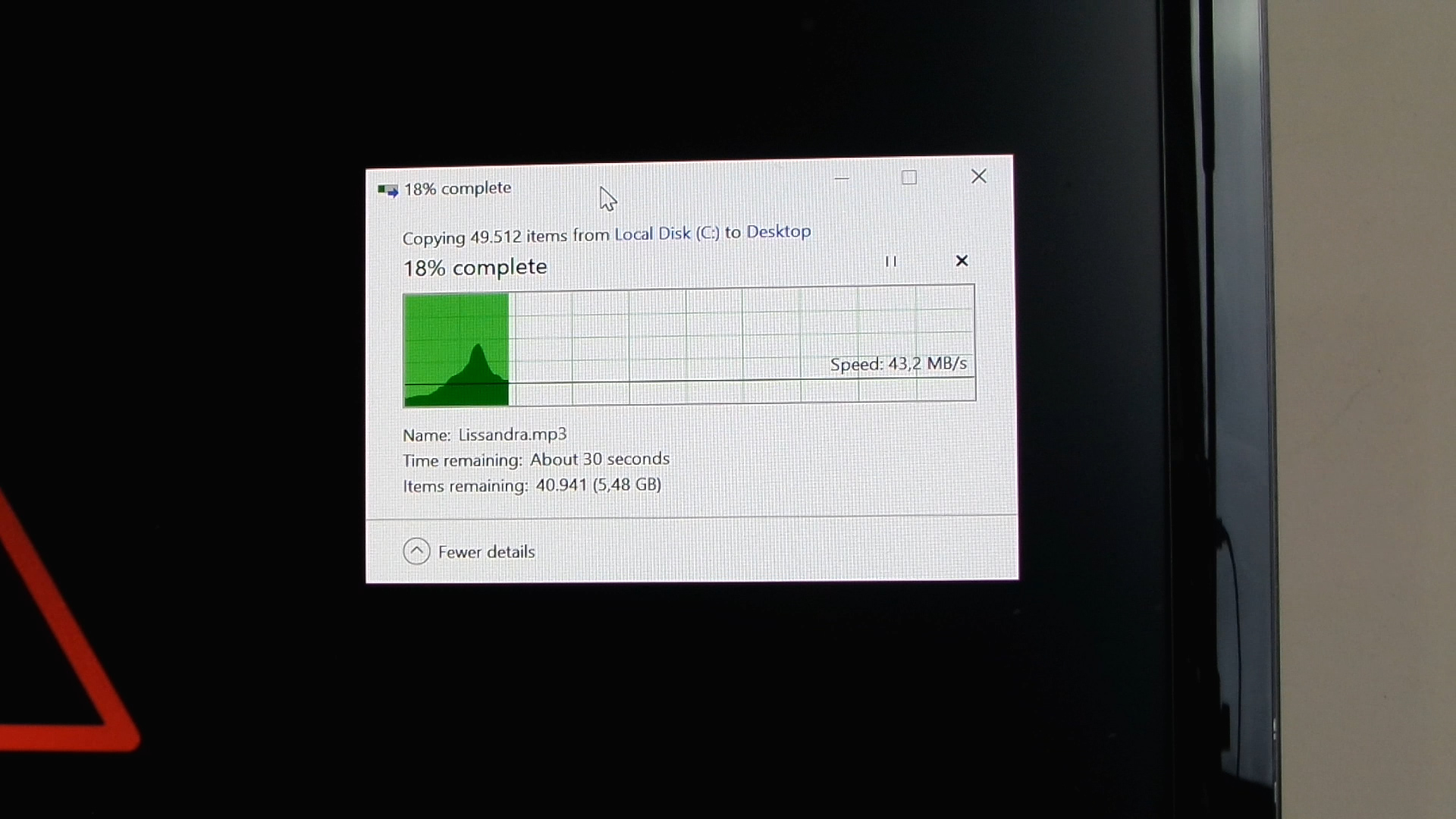
Task: Select the file name Lissandra.mp3
Action: (512, 435)
